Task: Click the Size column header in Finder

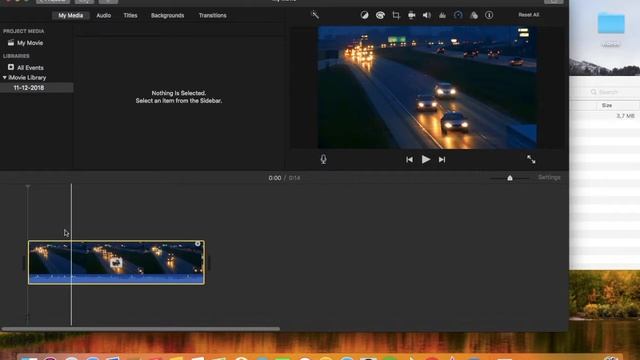Action: 607,105
